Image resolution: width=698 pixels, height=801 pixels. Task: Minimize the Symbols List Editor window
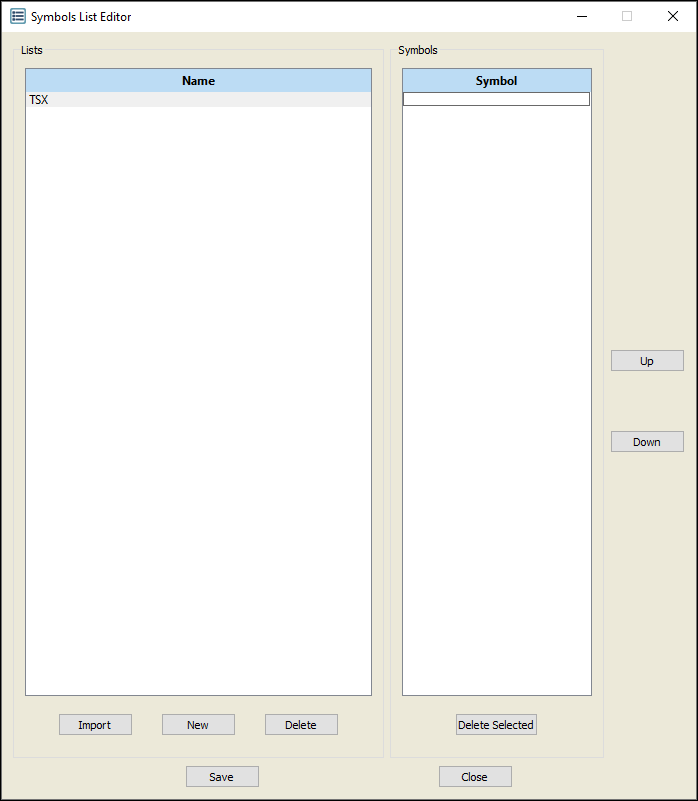click(x=581, y=16)
